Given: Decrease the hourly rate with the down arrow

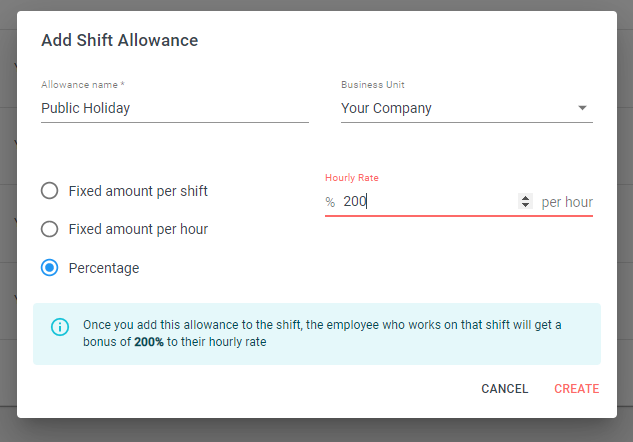Looking at the screenshot, I should 525,205.
